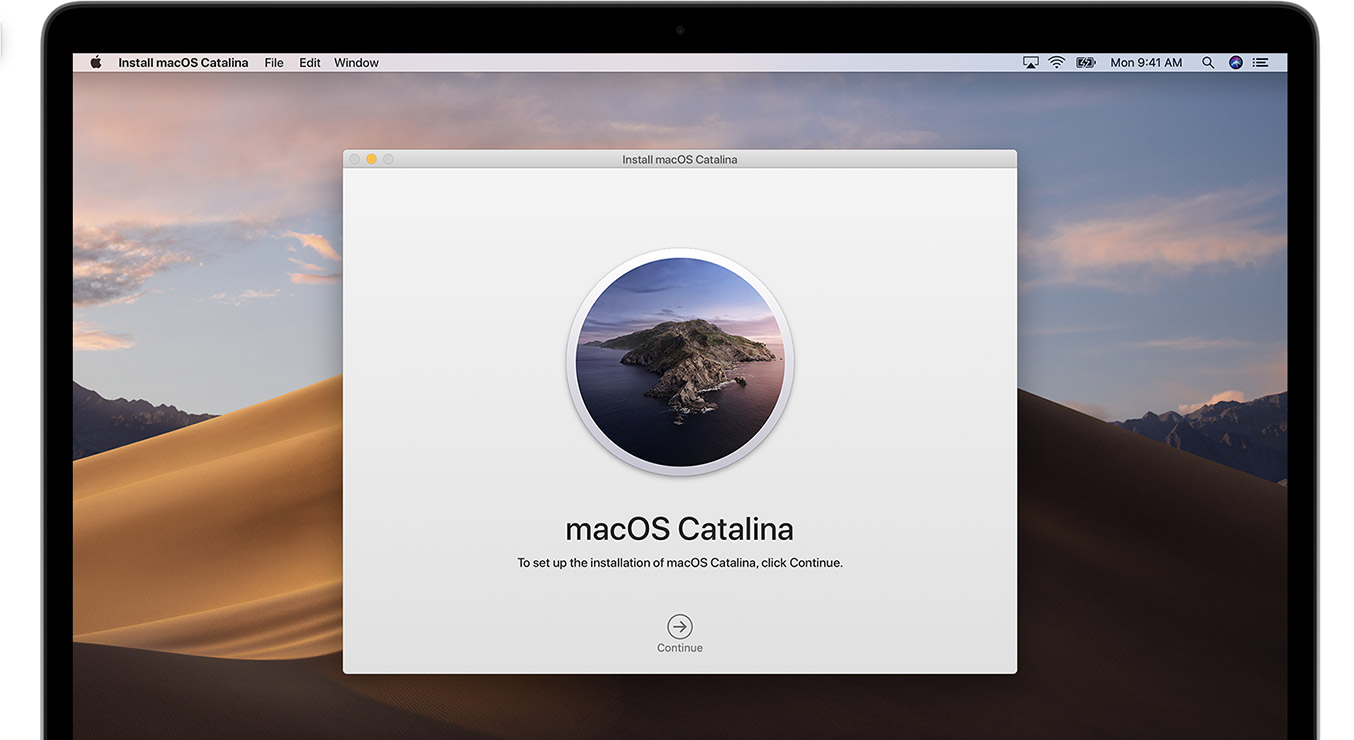Click the red close window button
Viewport: 1354px width, 740px height.
pos(354,159)
